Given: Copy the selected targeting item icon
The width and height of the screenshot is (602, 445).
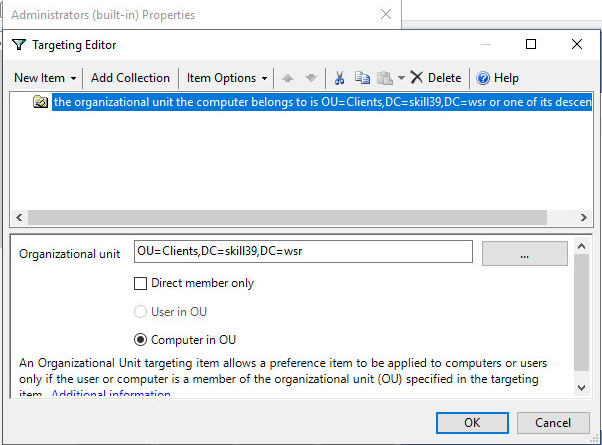Looking at the screenshot, I should pos(362,78).
